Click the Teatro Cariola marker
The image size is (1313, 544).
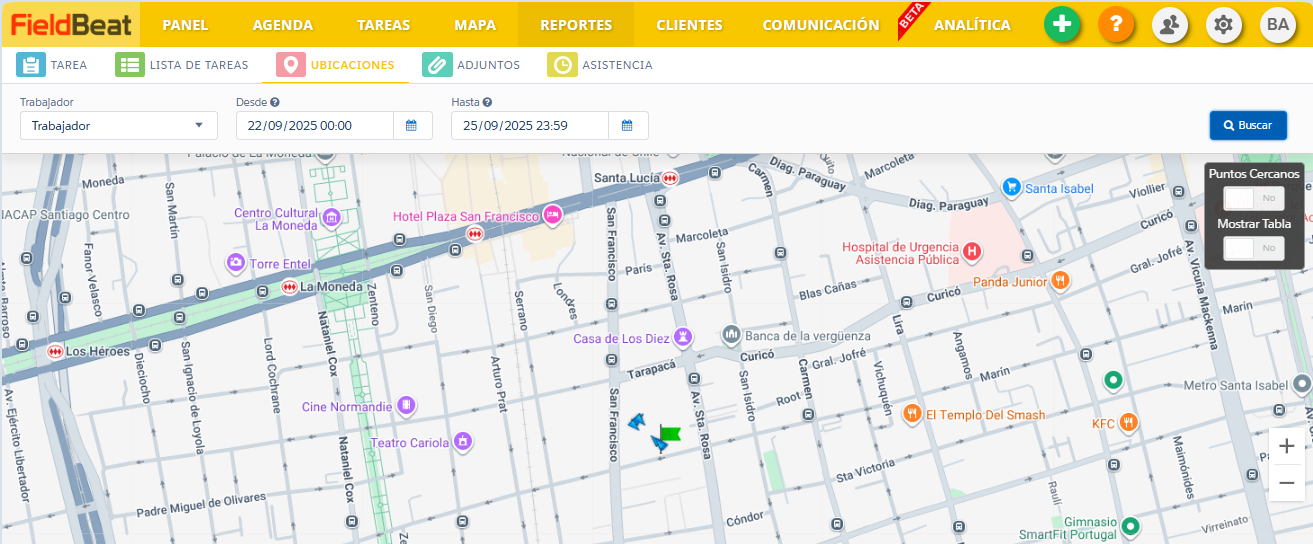coord(462,441)
